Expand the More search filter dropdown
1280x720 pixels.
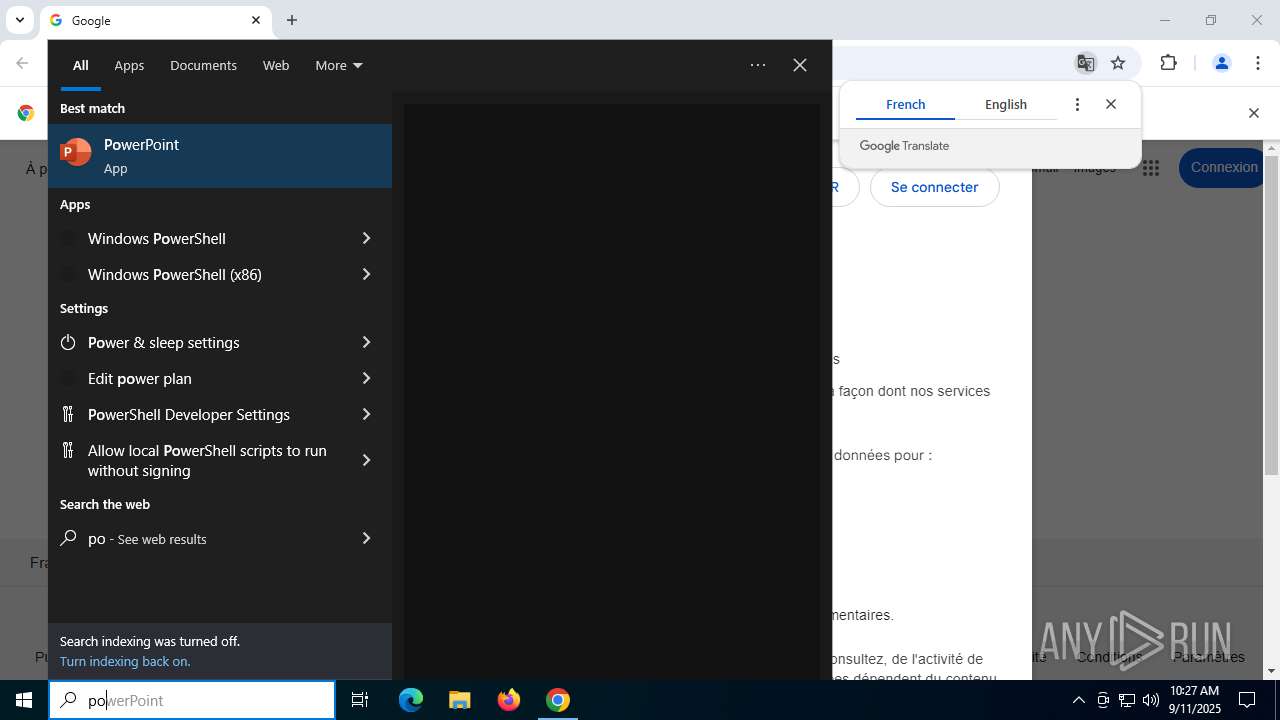tap(339, 65)
